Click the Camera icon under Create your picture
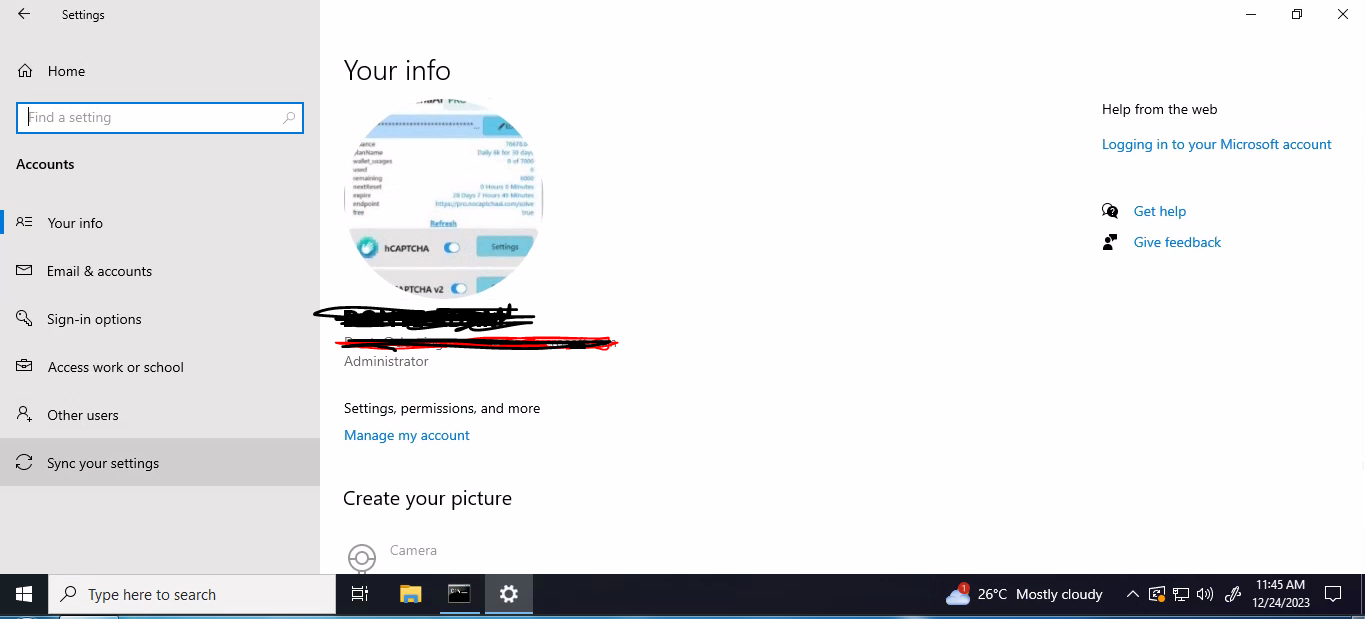 (x=361, y=556)
